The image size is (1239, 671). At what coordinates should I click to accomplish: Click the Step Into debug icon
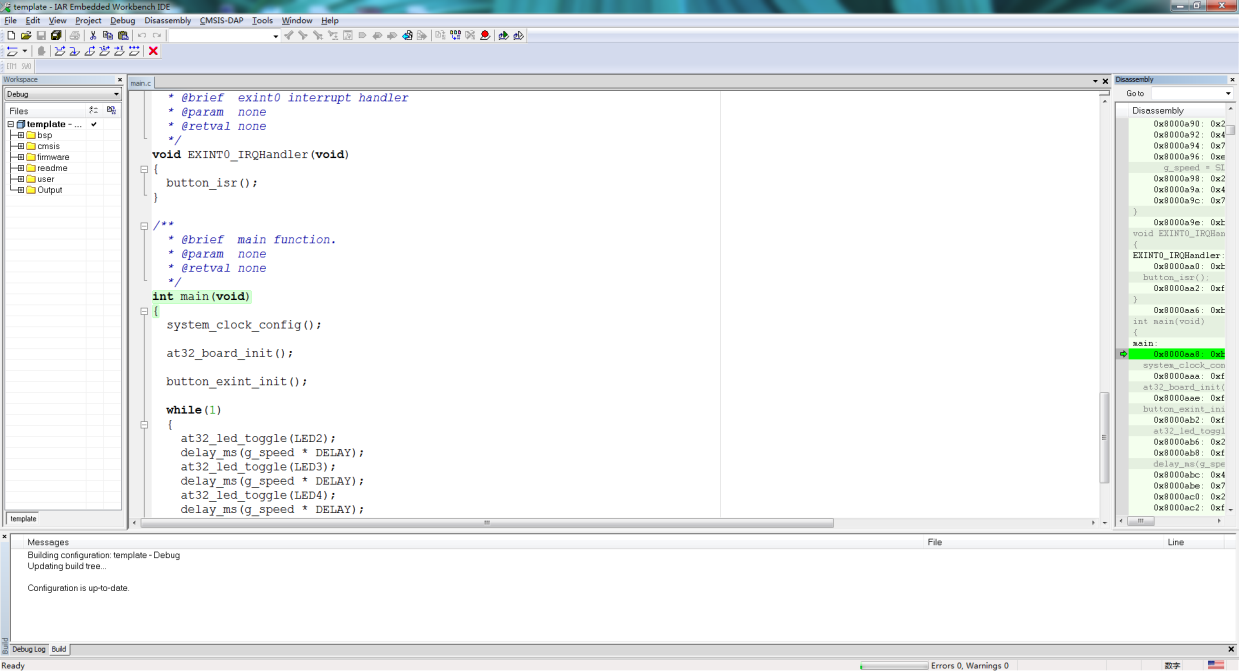coord(74,51)
